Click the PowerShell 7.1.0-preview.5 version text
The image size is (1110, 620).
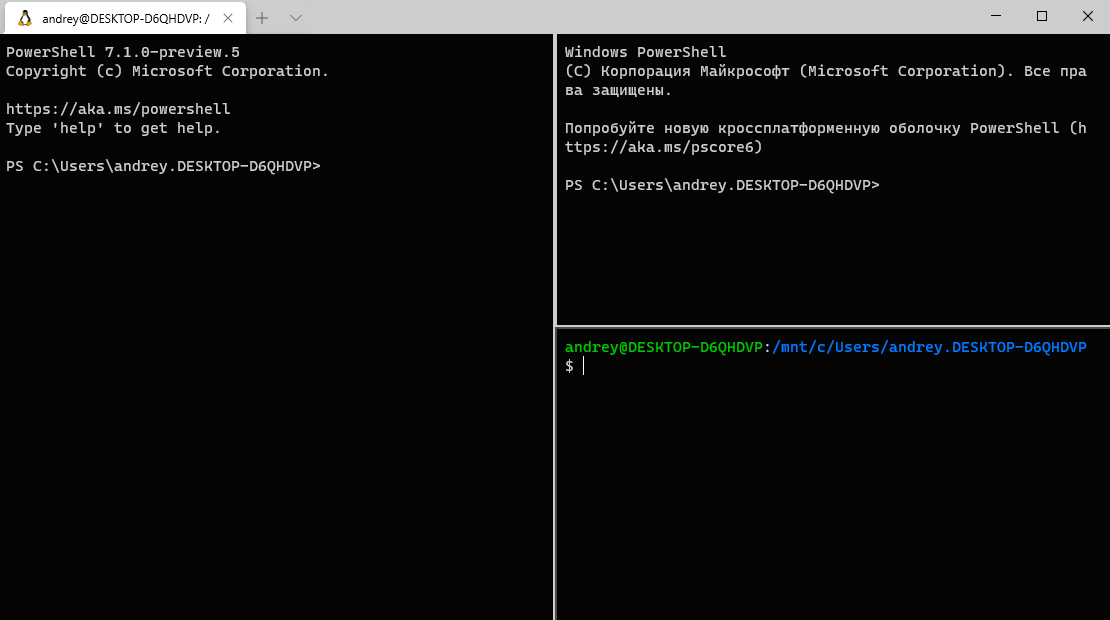tap(122, 52)
